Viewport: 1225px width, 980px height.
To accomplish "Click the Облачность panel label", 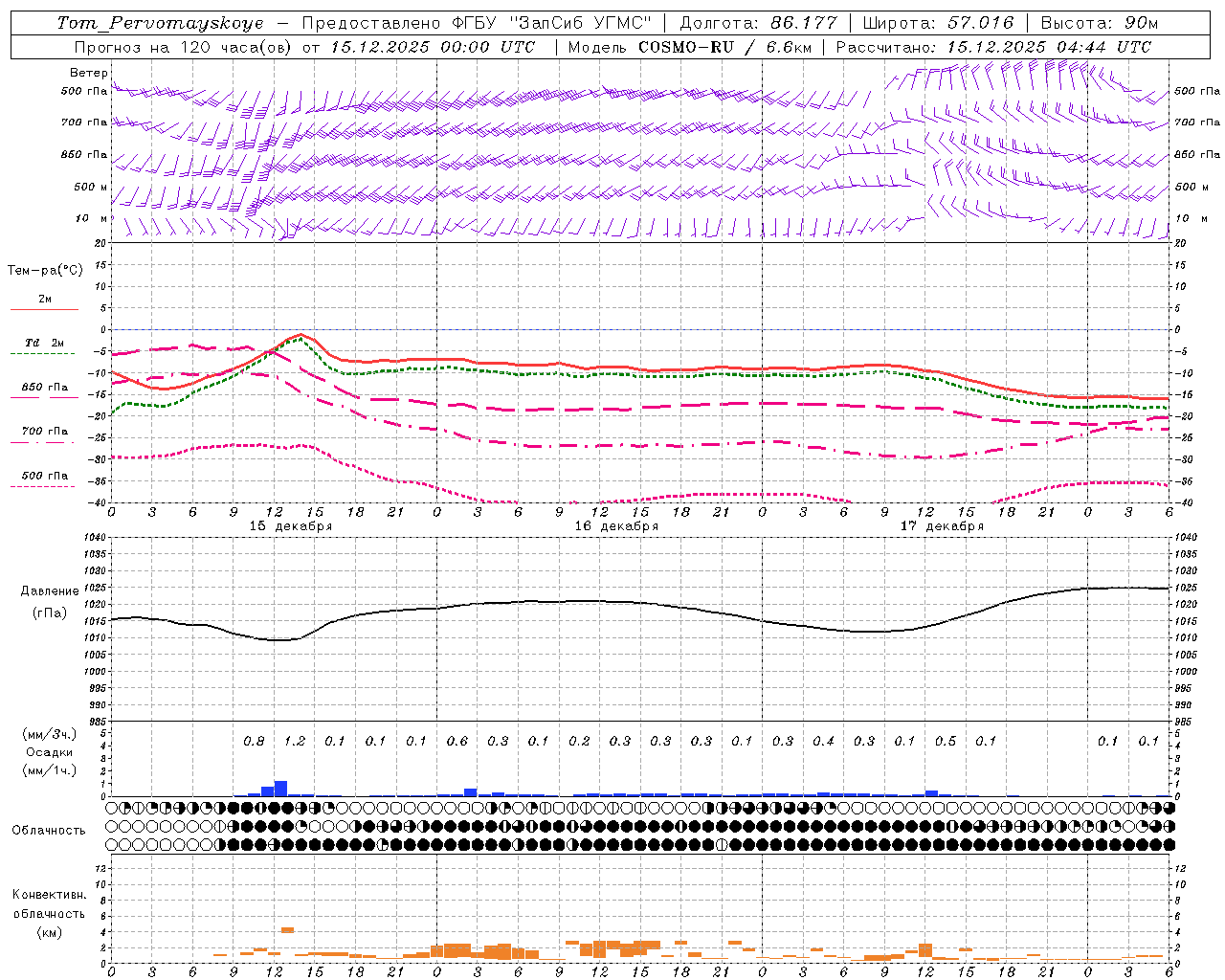I will (x=49, y=831).
